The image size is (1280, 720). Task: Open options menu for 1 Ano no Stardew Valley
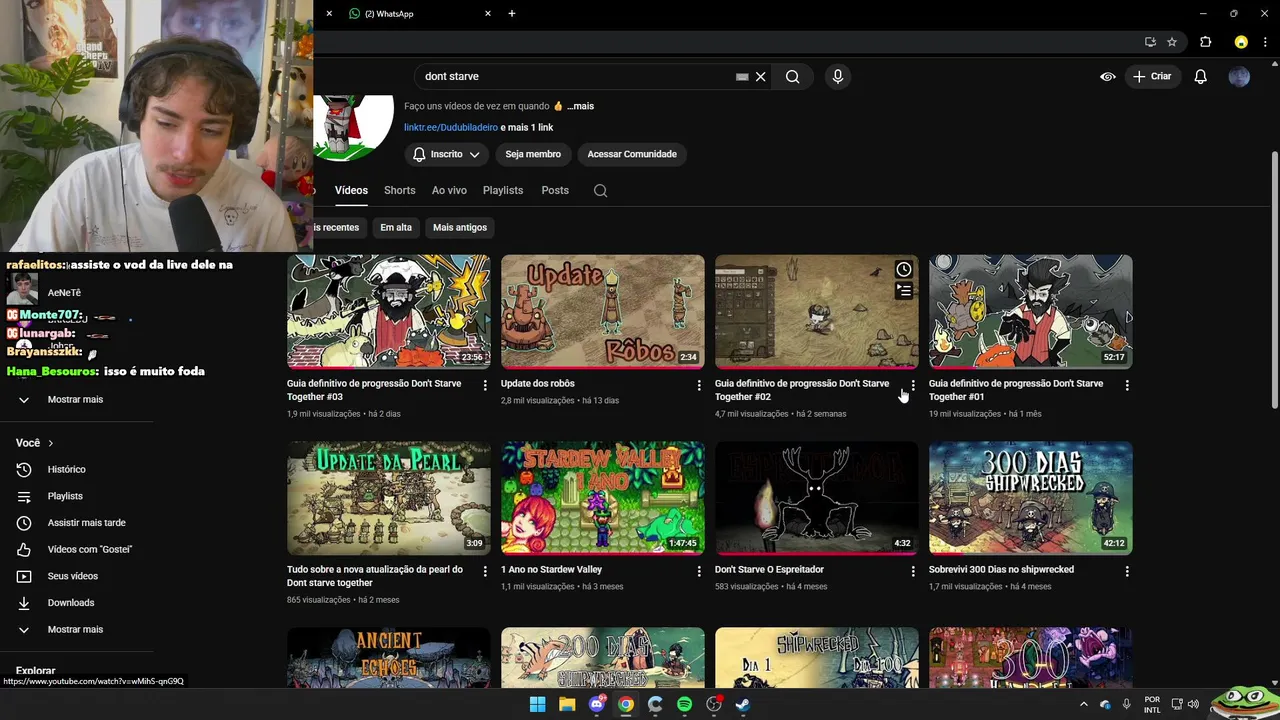[699, 571]
